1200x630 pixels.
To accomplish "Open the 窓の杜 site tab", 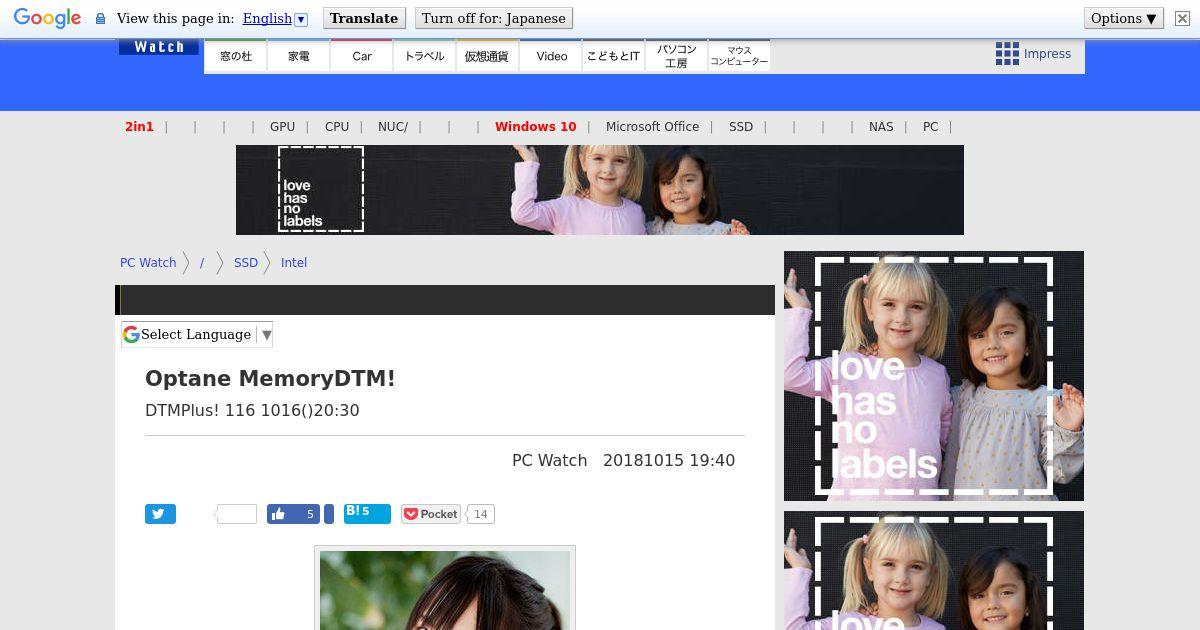I will (236, 56).
